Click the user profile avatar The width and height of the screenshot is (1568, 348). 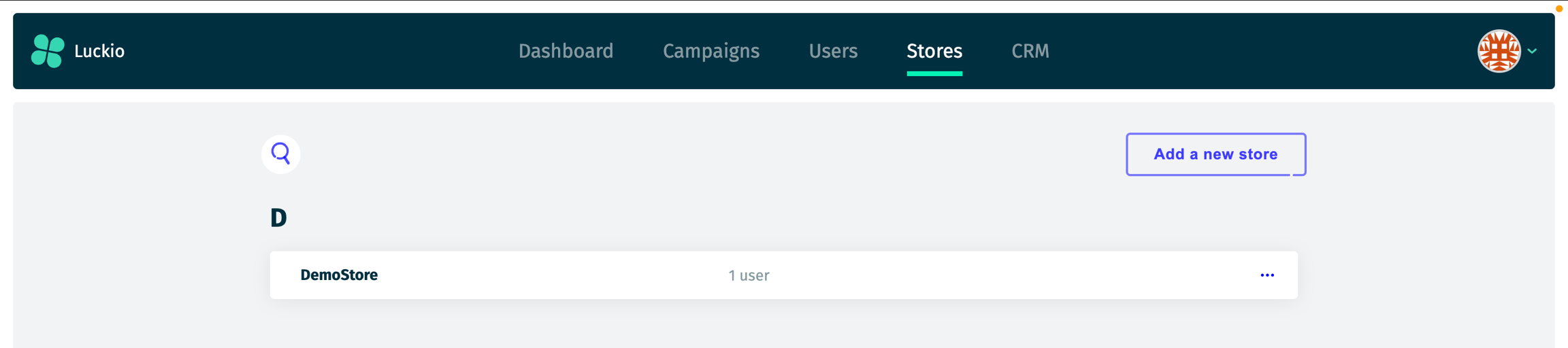coord(1498,51)
